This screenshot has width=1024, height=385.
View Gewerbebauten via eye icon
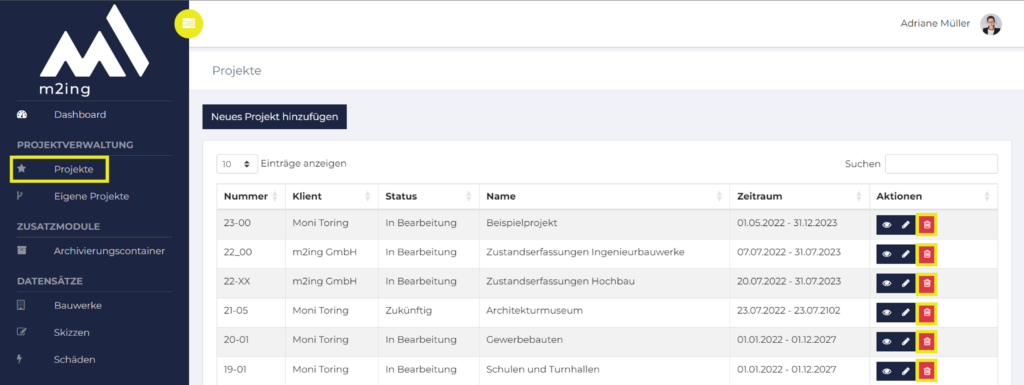point(886,341)
